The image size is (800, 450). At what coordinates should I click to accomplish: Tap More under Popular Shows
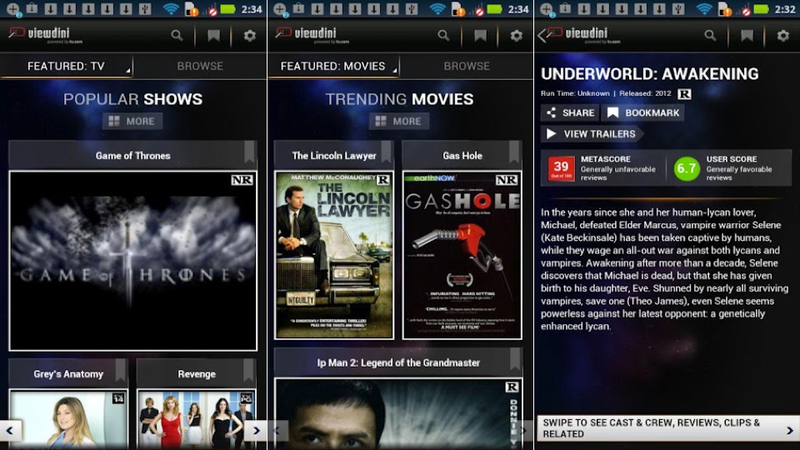[x=133, y=121]
